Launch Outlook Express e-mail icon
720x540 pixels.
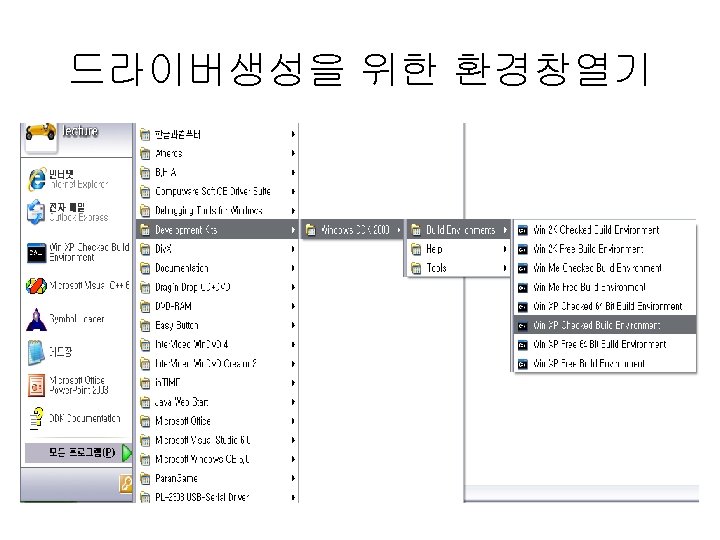(x=36, y=212)
